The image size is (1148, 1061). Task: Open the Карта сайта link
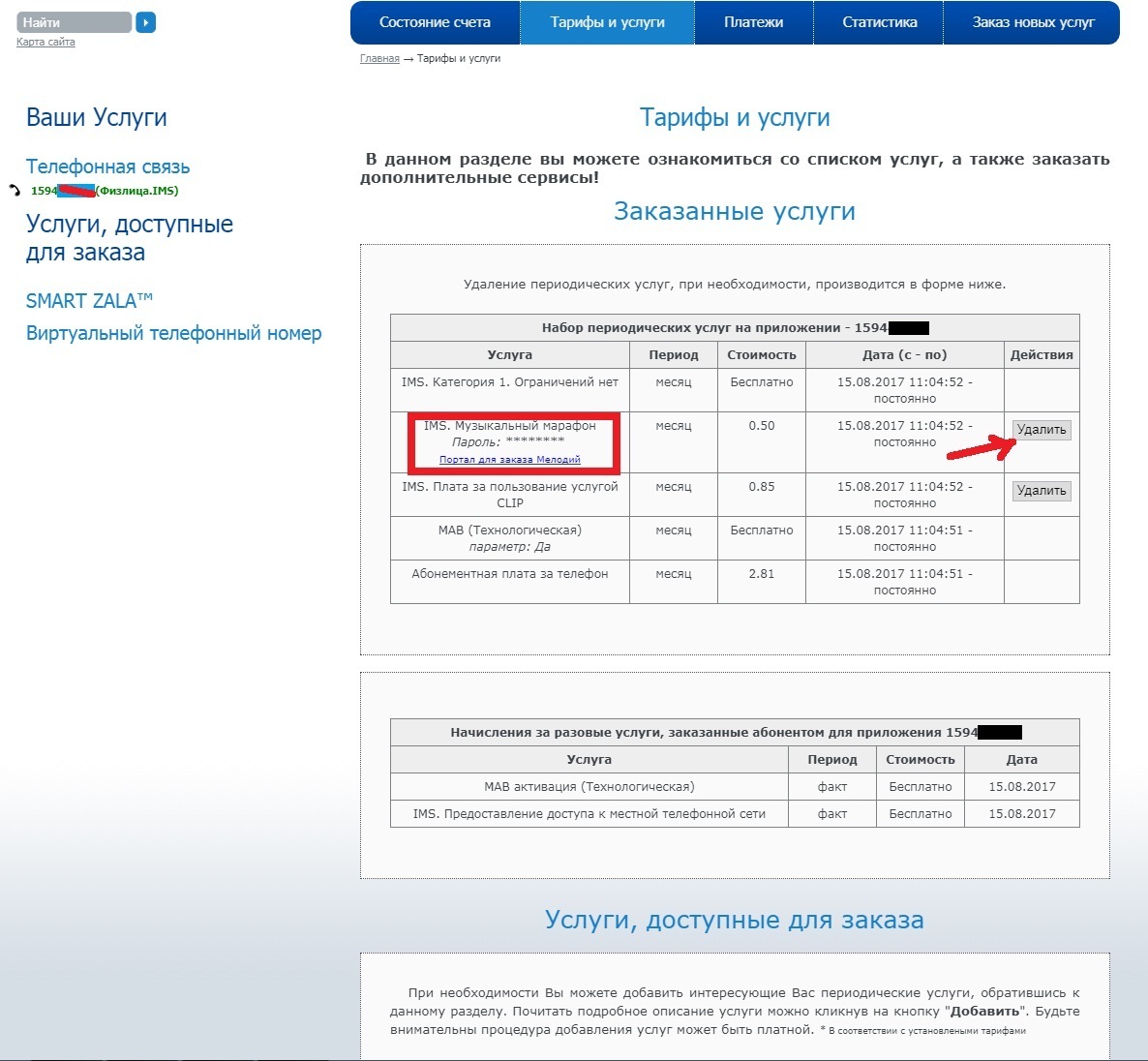pos(45,42)
